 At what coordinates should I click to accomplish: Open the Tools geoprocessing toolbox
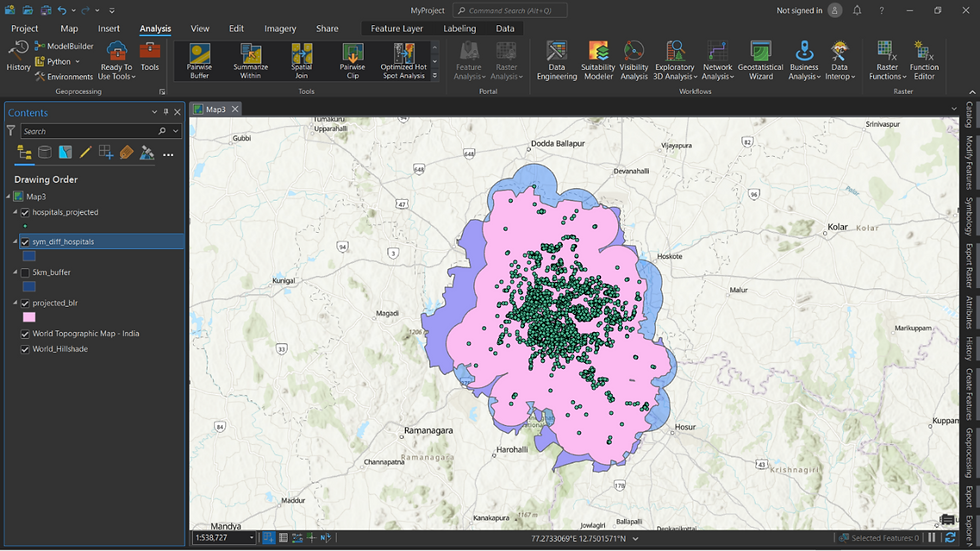point(150,56)
